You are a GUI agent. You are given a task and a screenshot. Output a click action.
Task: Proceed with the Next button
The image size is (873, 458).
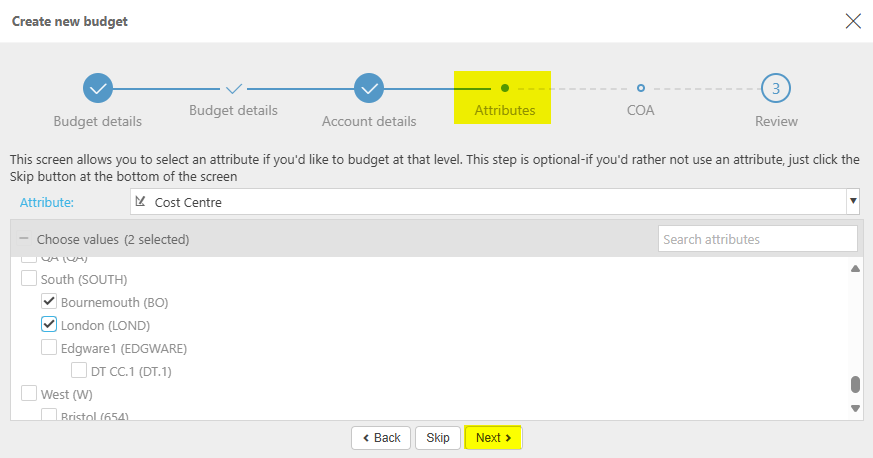(493, 438)
